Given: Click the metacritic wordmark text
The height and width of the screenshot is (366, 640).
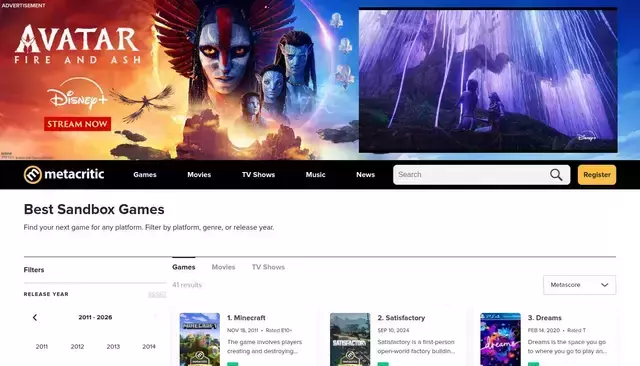Looking at the screenshot, I should pyautogui.click(x=74, y=174).
